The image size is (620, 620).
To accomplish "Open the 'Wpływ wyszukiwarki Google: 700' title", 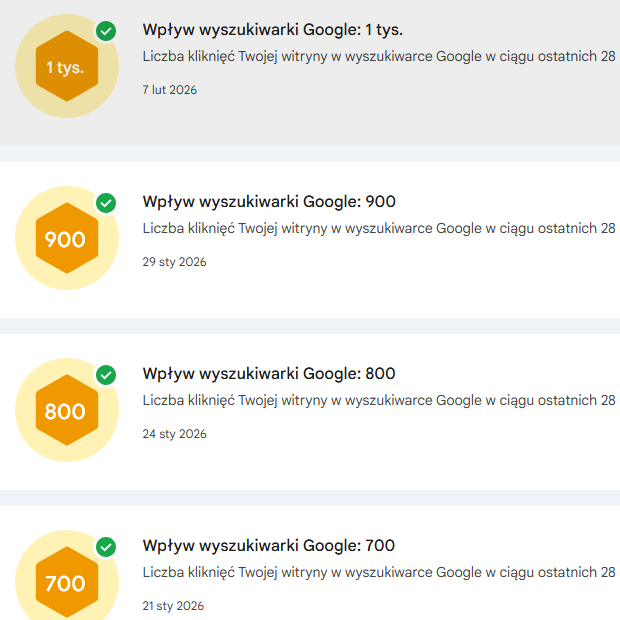I will click(x=269, y=546).
